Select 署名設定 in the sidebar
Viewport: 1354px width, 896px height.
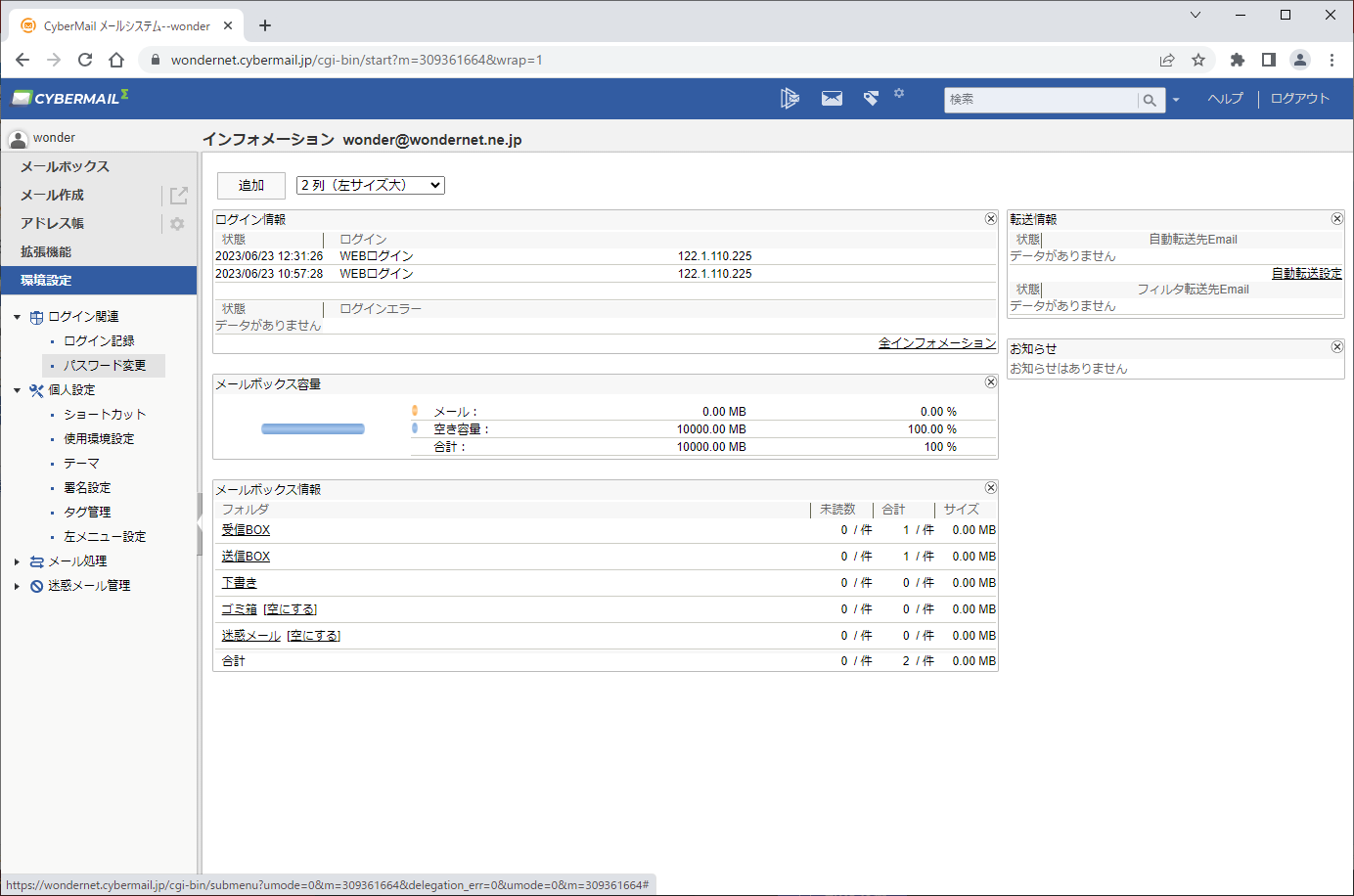coord(87,488)
